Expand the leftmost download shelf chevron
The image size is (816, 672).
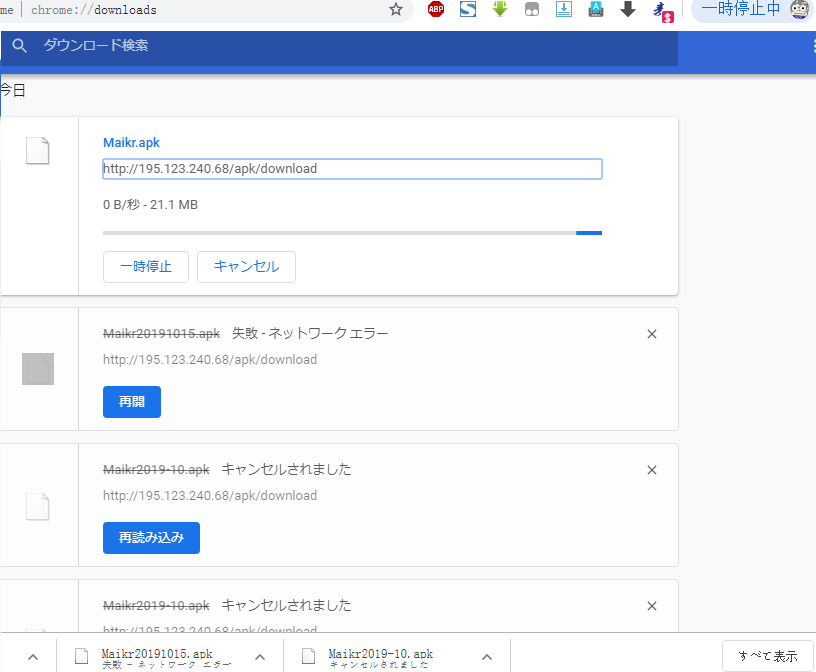[33, 657]
